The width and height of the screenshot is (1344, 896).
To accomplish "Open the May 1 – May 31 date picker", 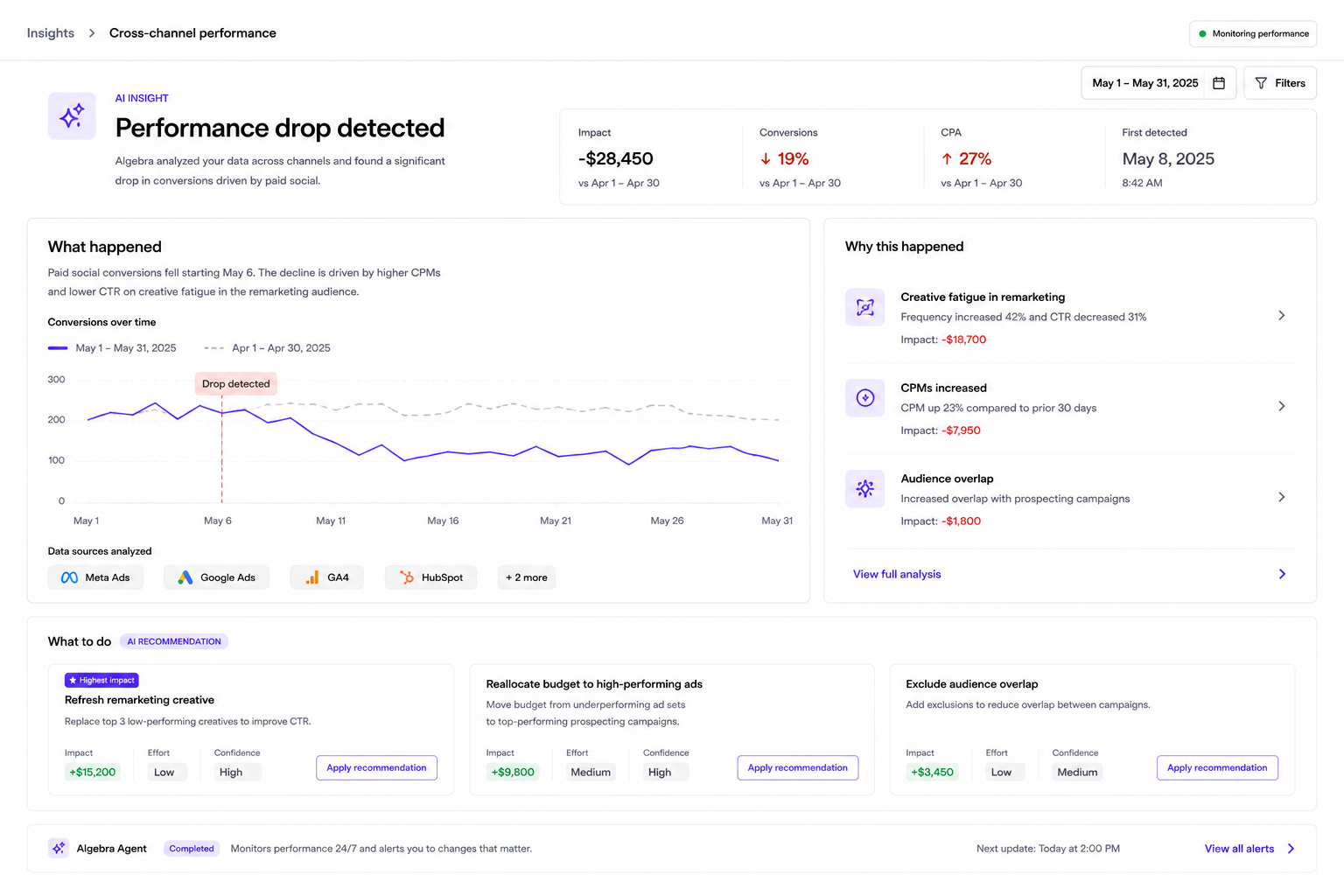I will pyautogui.click(x=1158, y=83).
